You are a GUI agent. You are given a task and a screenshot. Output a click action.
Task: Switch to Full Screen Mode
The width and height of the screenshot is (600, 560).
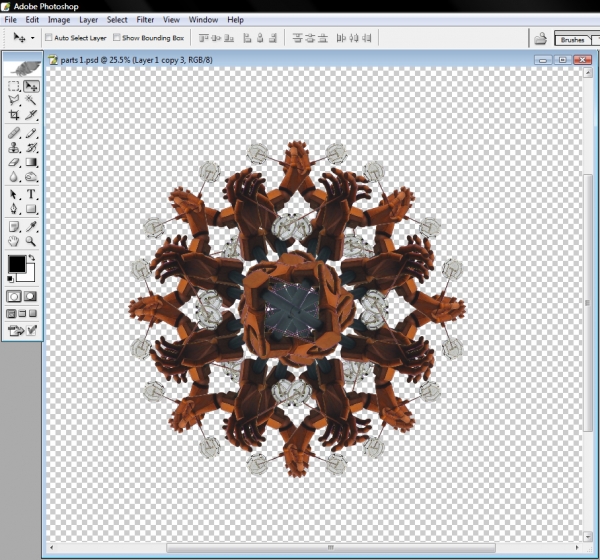coord(33,314)
